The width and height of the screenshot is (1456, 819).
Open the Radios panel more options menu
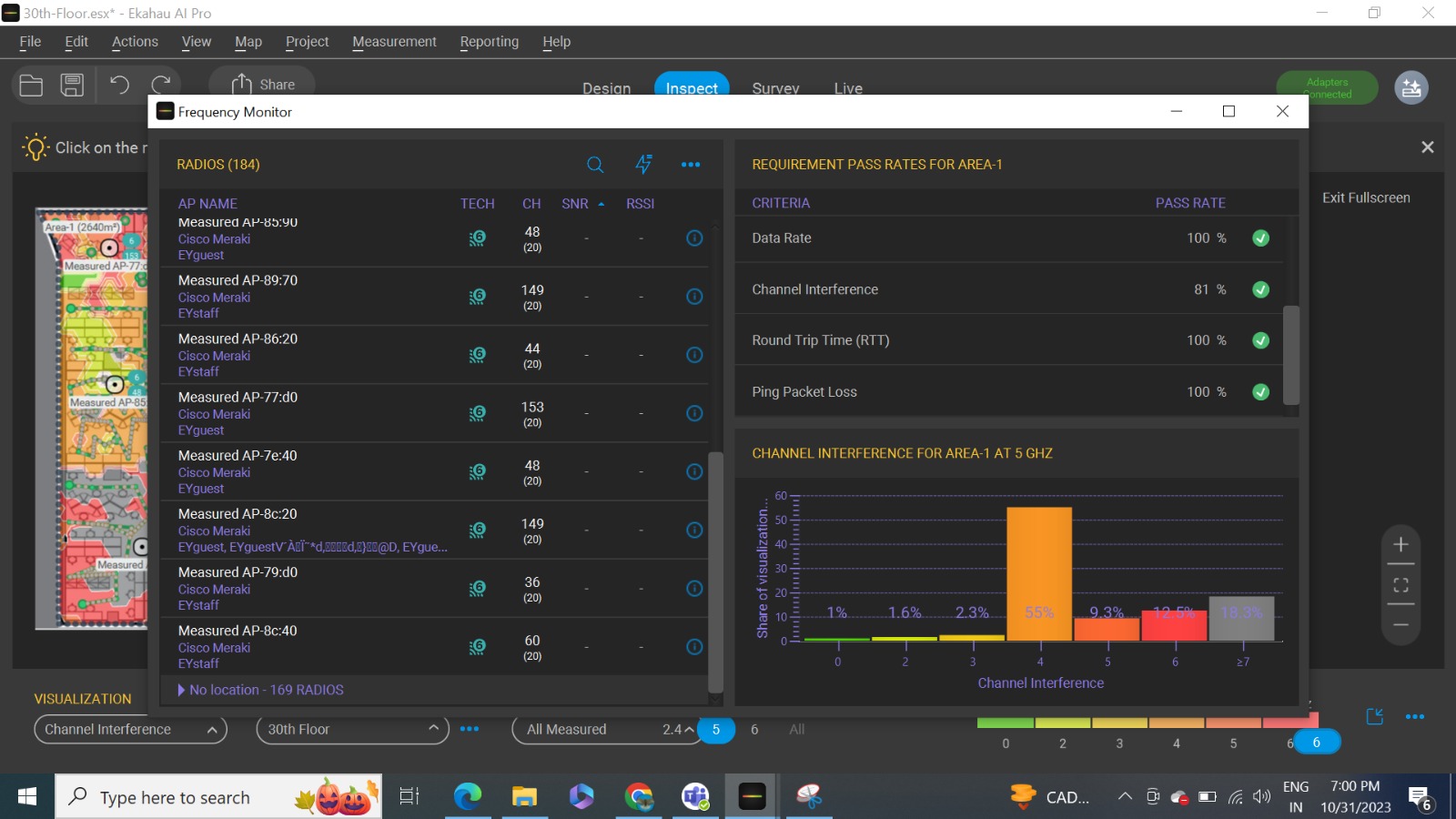point(691,165)
